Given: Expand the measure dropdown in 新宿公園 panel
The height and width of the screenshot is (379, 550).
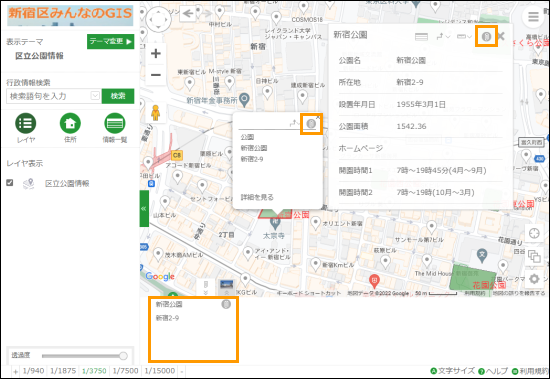Looking at the screenshot, I should tap(464, 36).
